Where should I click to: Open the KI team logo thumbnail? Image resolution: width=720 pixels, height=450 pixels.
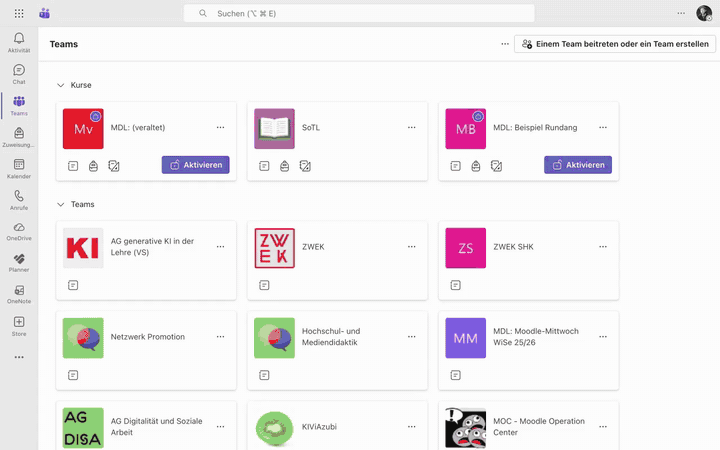tap(83, 248)
